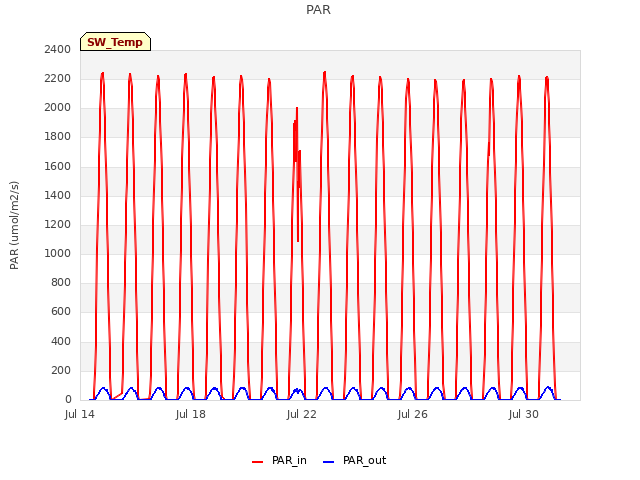The height and width of the screenshot is (480, 640).
Task: Click the 1200 y-axis tick label
Action: (58, 224)
